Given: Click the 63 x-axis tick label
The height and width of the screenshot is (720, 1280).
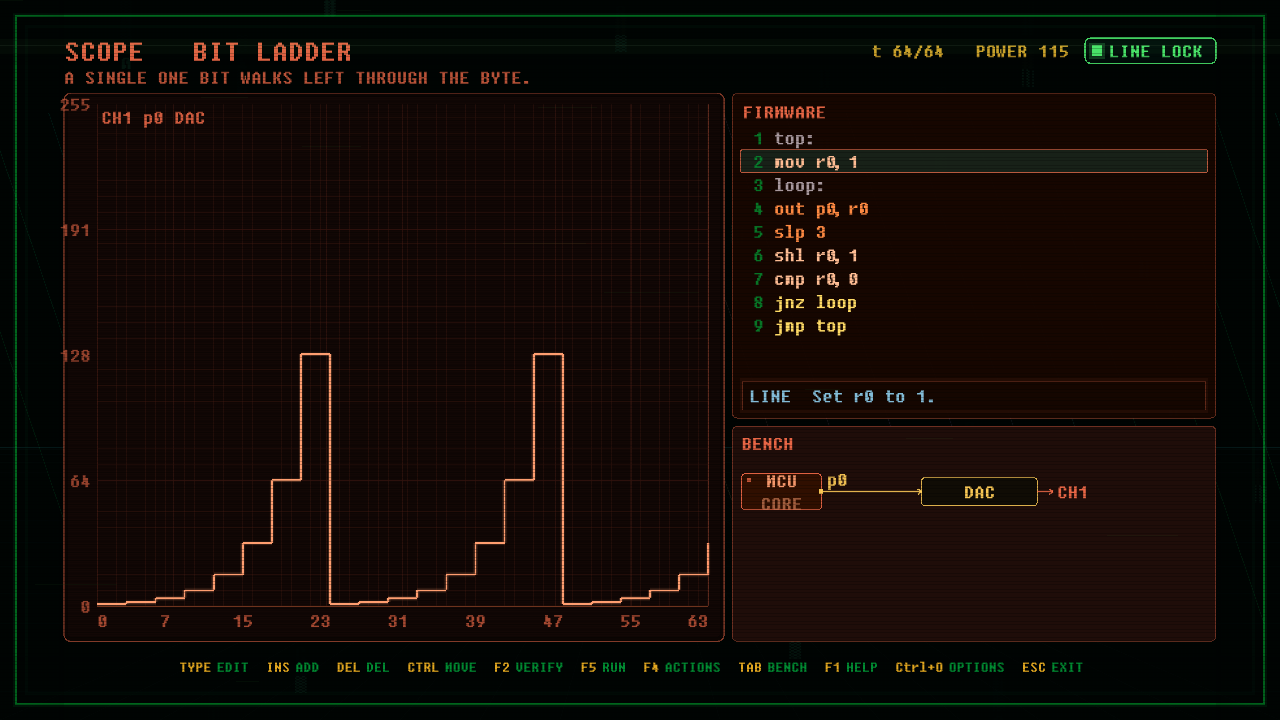Looking at the screenshot, I should tap(698, 621).
